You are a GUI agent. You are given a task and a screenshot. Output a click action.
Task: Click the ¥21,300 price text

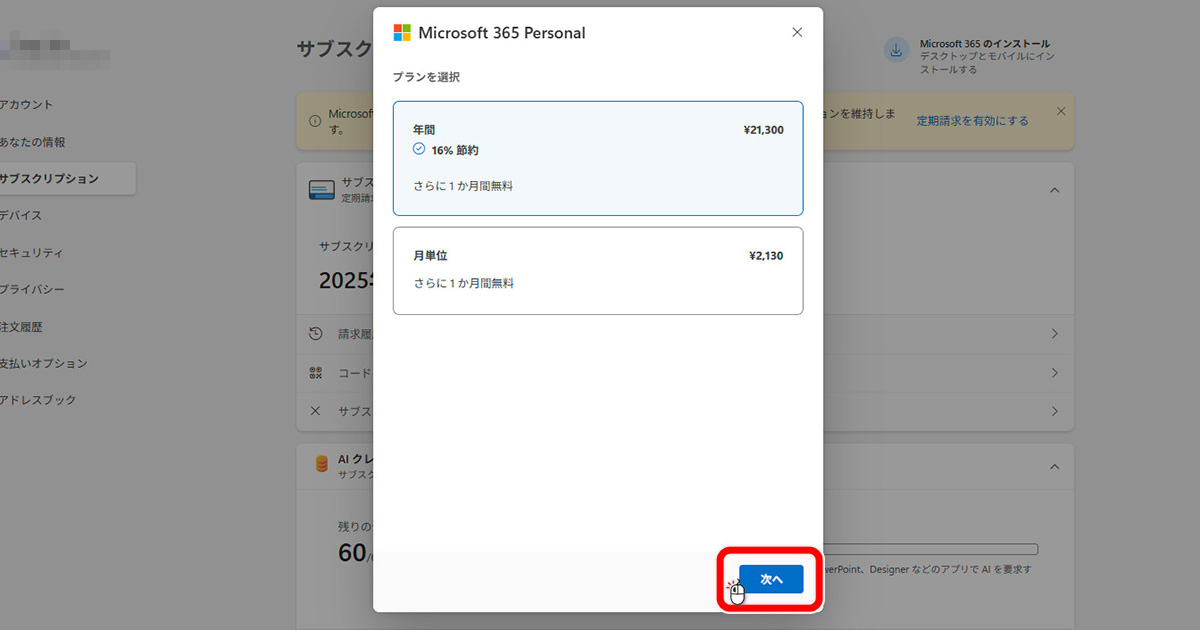764,130
